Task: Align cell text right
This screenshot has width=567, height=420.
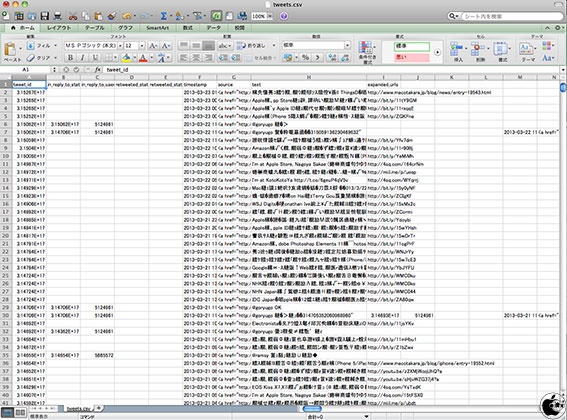Action: click(208, 58)
